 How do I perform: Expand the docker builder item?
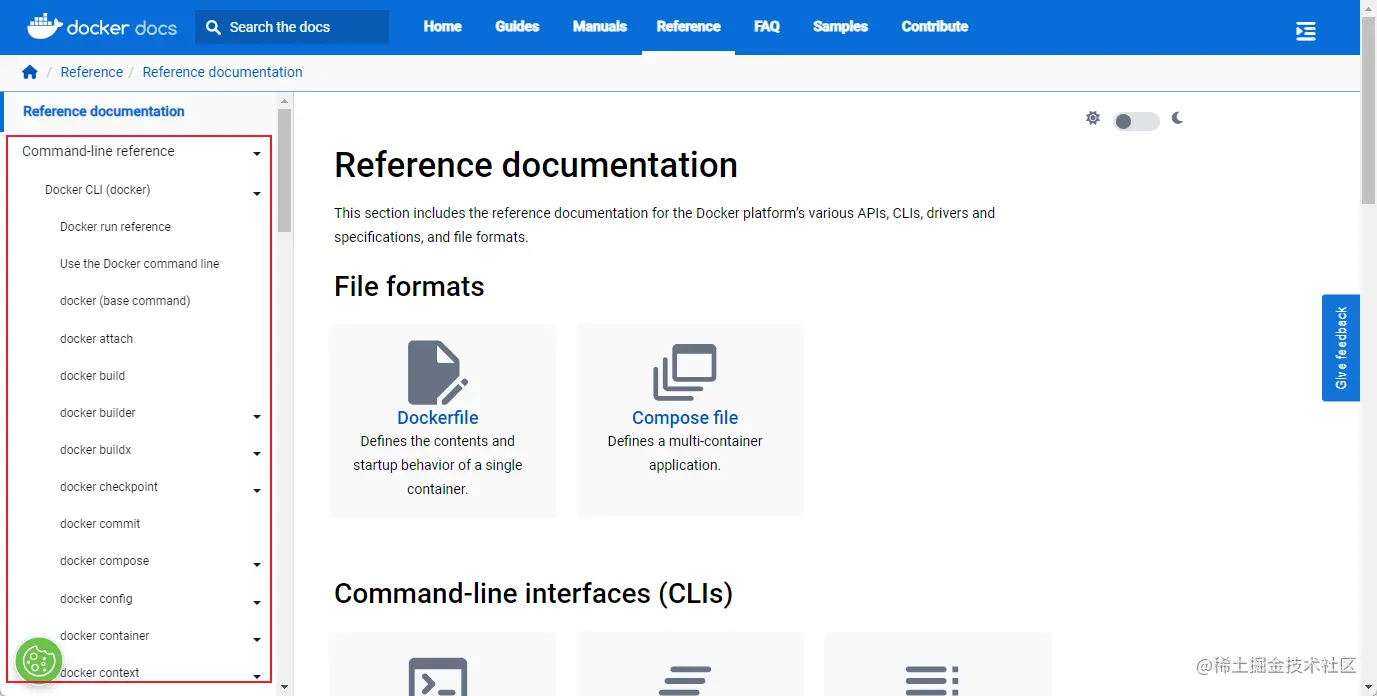pos(257,415)
